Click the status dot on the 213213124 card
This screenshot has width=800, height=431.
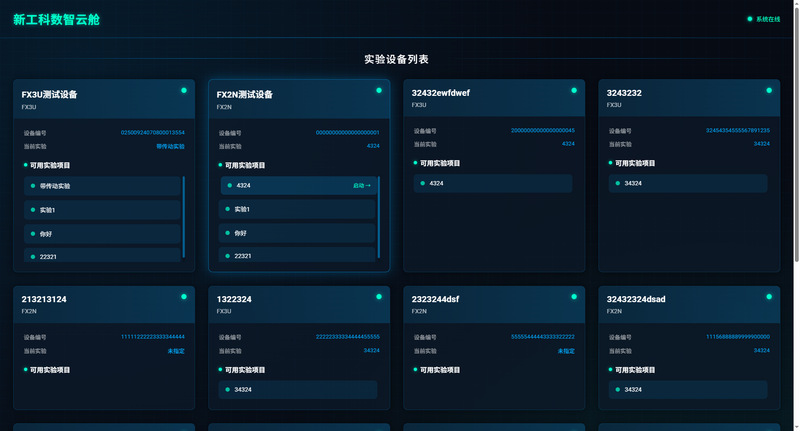click(x=184, y=296)
